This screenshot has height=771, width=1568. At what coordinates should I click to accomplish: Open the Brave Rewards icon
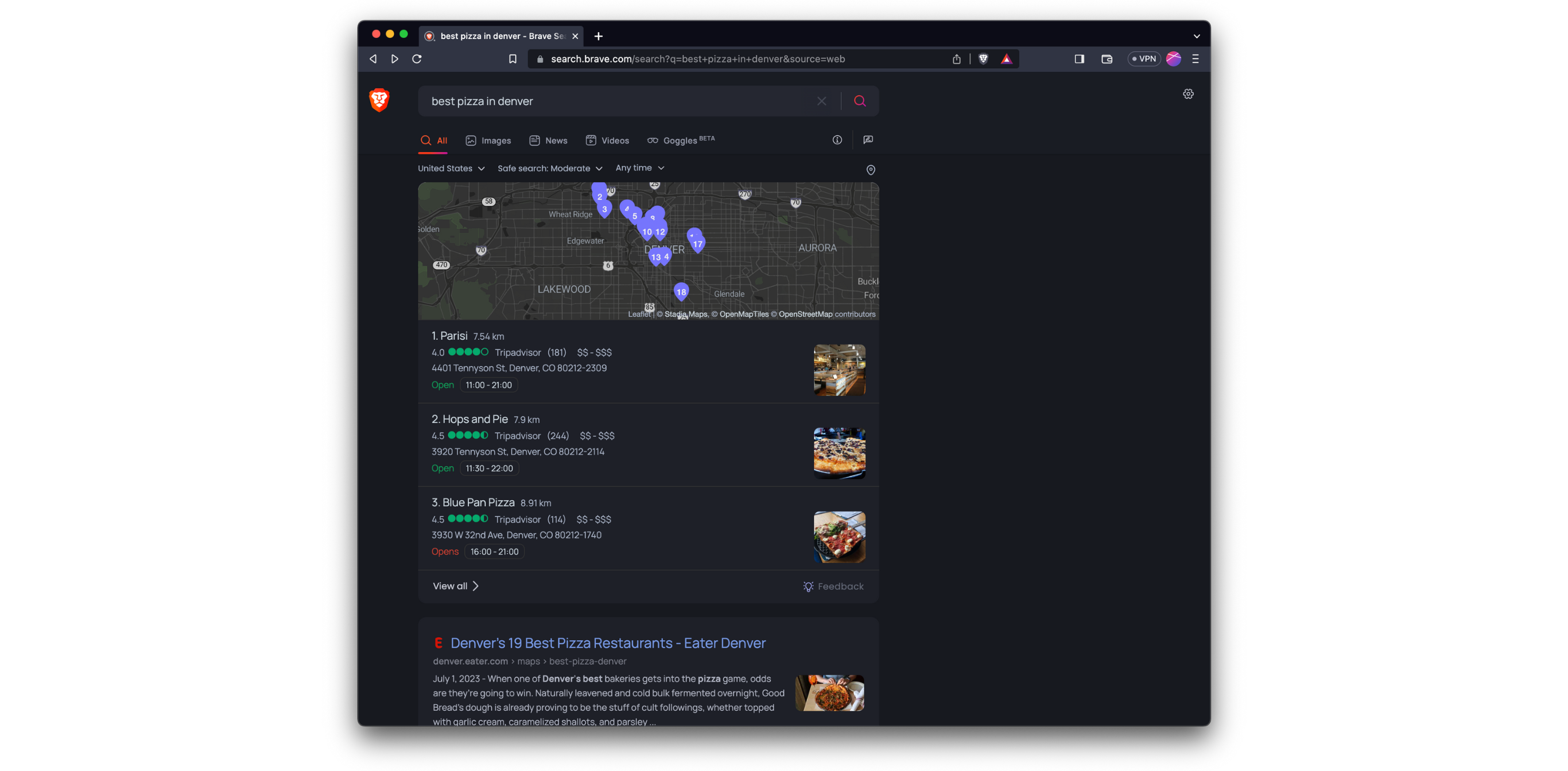pos(1007,59)
